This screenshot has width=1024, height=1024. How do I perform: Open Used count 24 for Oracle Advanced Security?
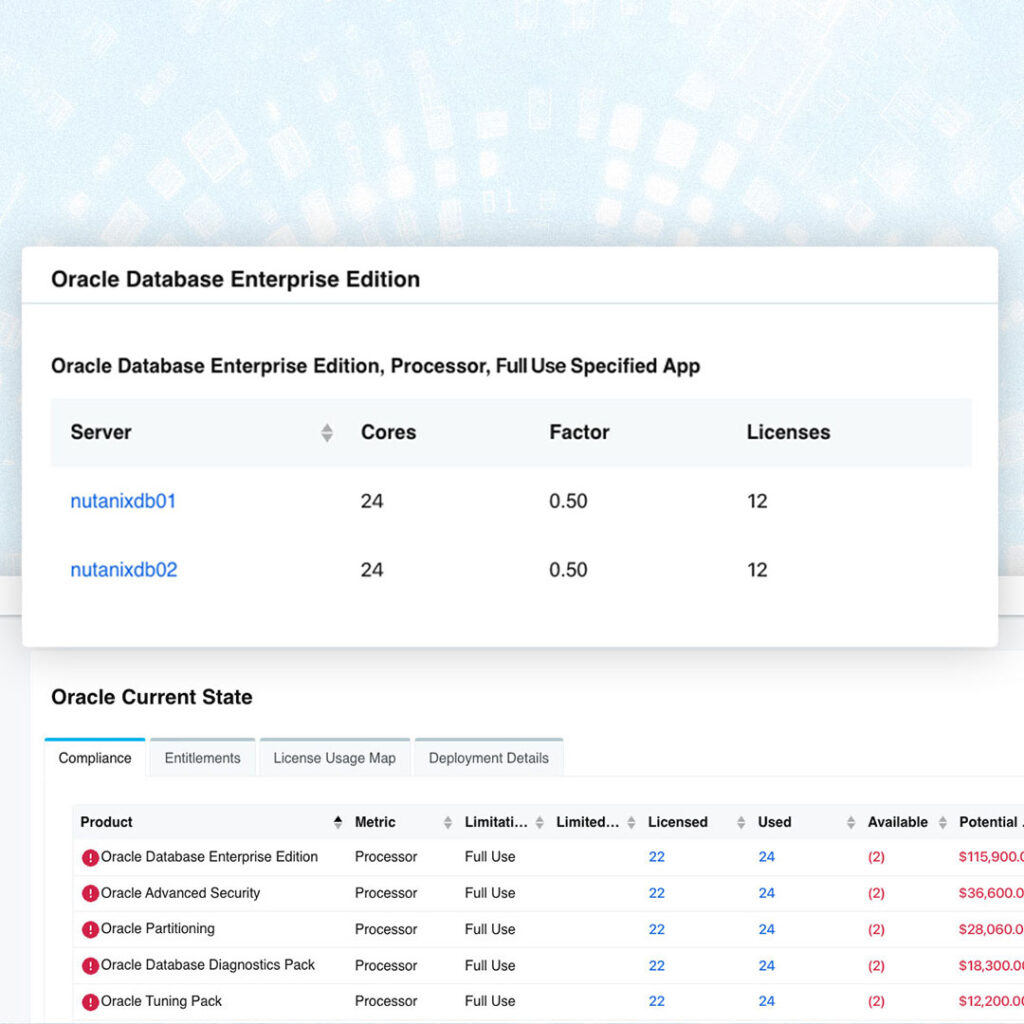pyautogui.click(x=766, y=893)
